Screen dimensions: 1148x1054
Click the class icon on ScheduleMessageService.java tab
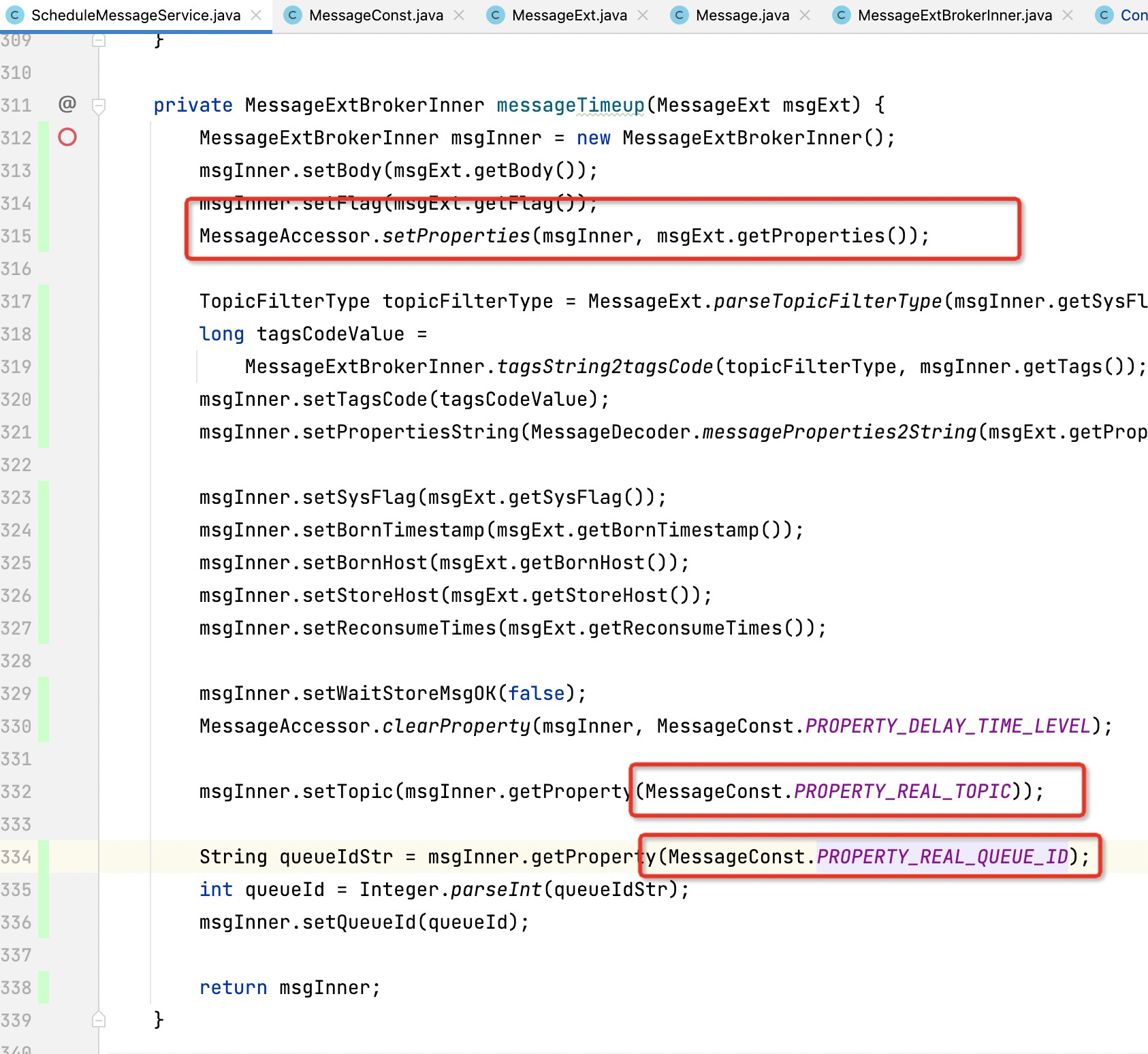click(14, 14)
